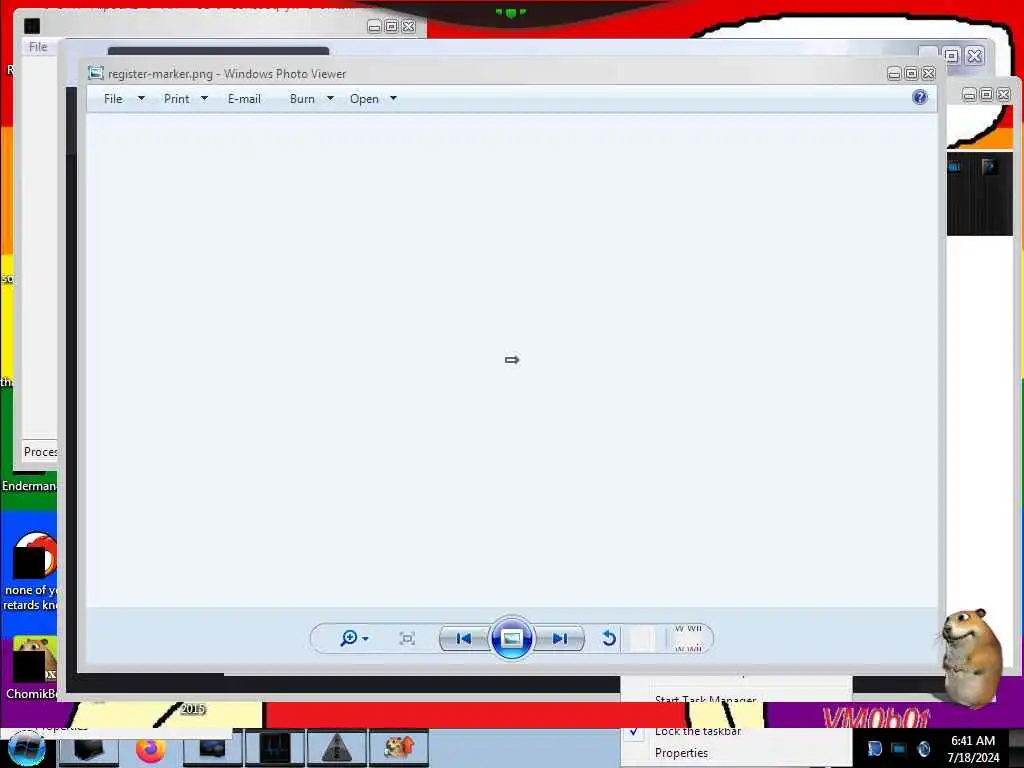Open the Burn menu

(302, 99)
